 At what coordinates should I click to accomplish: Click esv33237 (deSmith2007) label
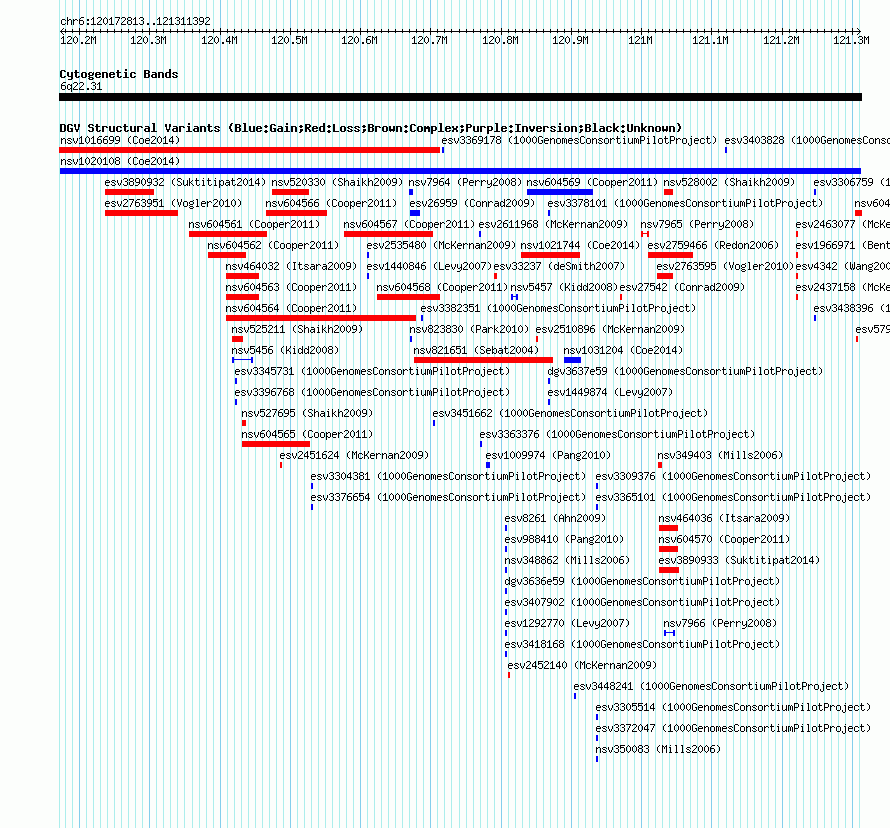point(559,266)
